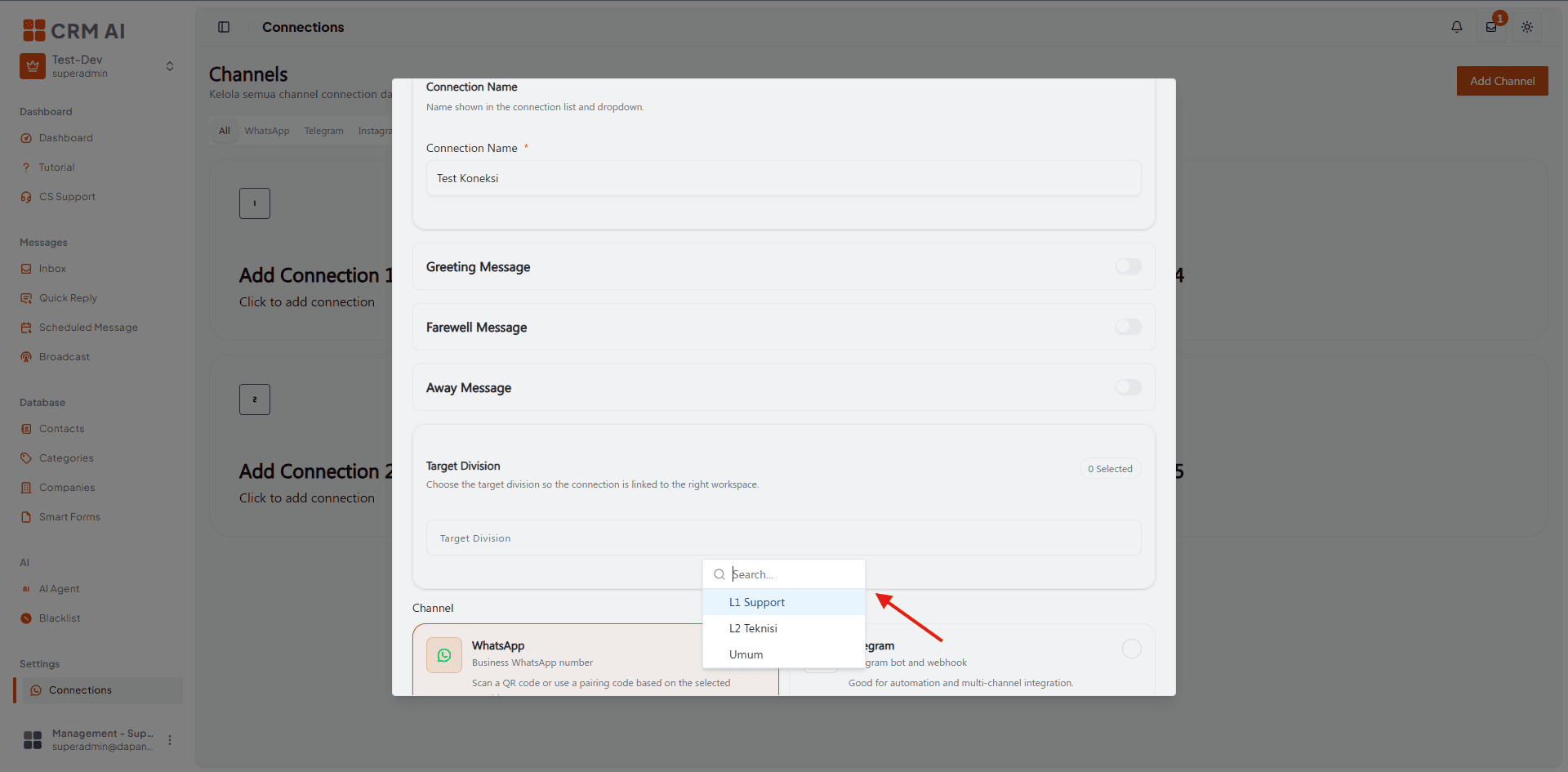
Task: Click the Tutorial question mark icon
Action: [x=26, y=167]
